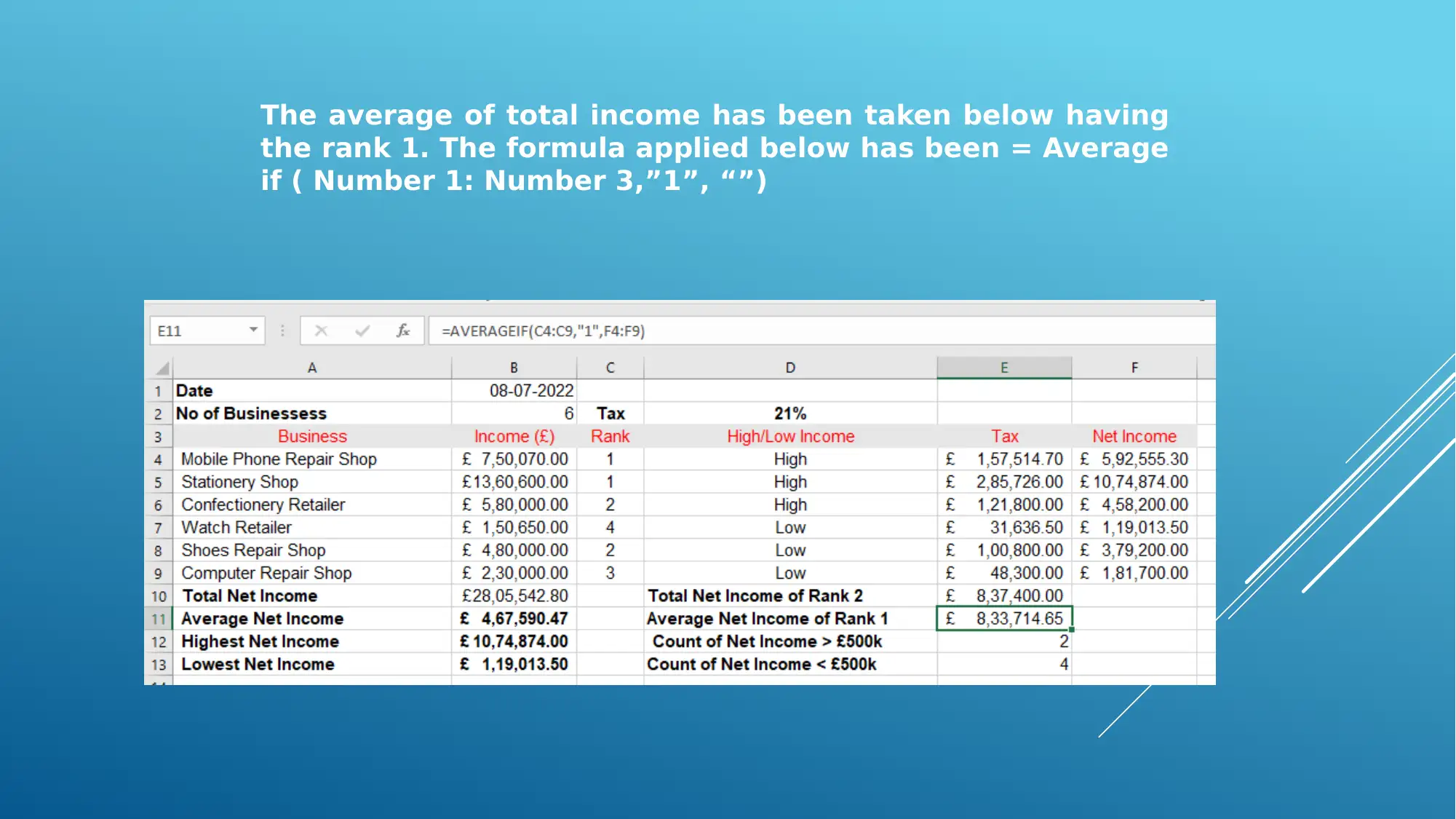1456x819 pixels.
Task: Expand the Name Box dropdown arrow
Action: point(253,331)
